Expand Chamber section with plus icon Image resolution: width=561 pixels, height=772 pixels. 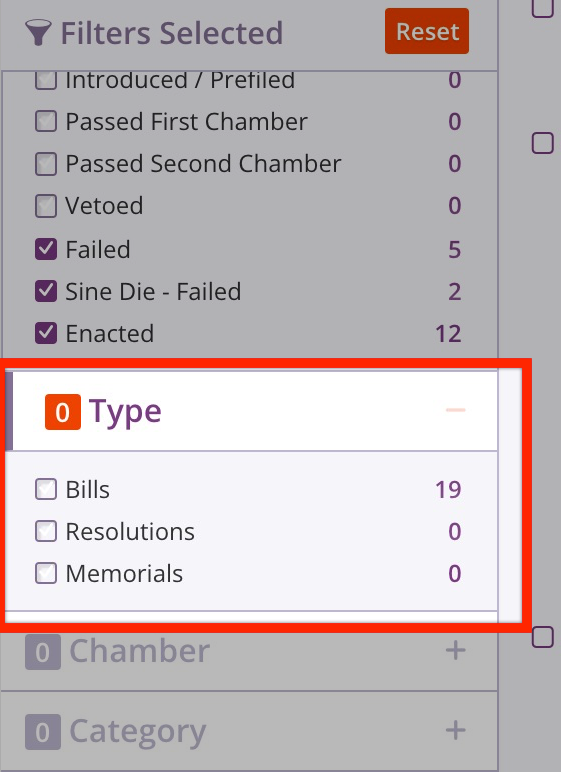(455, 650)
